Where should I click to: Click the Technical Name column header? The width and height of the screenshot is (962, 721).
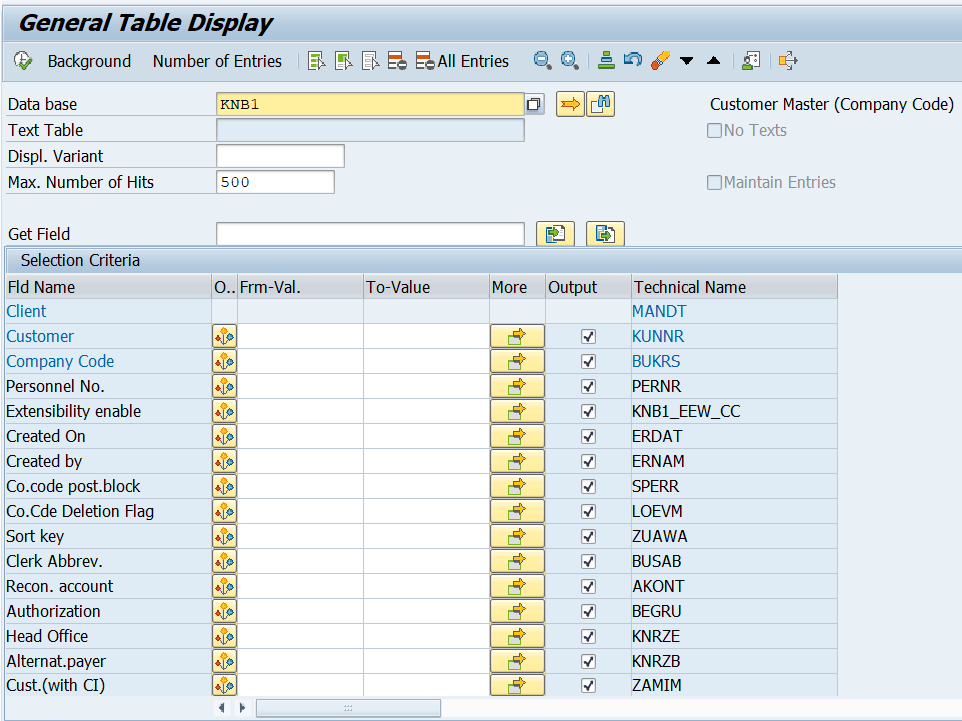734,287
